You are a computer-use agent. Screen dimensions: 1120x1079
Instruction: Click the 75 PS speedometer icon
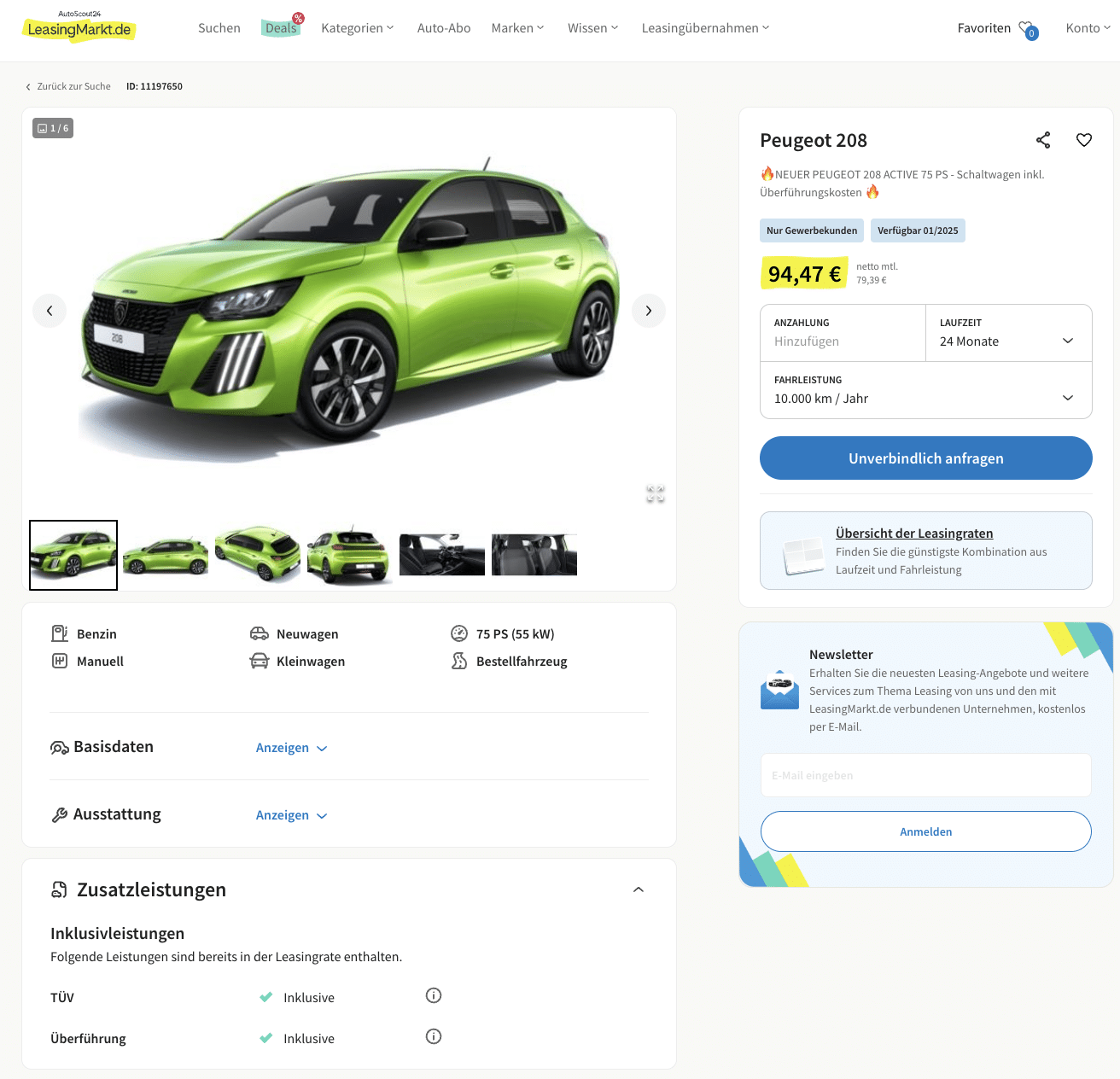click(459, 633)
